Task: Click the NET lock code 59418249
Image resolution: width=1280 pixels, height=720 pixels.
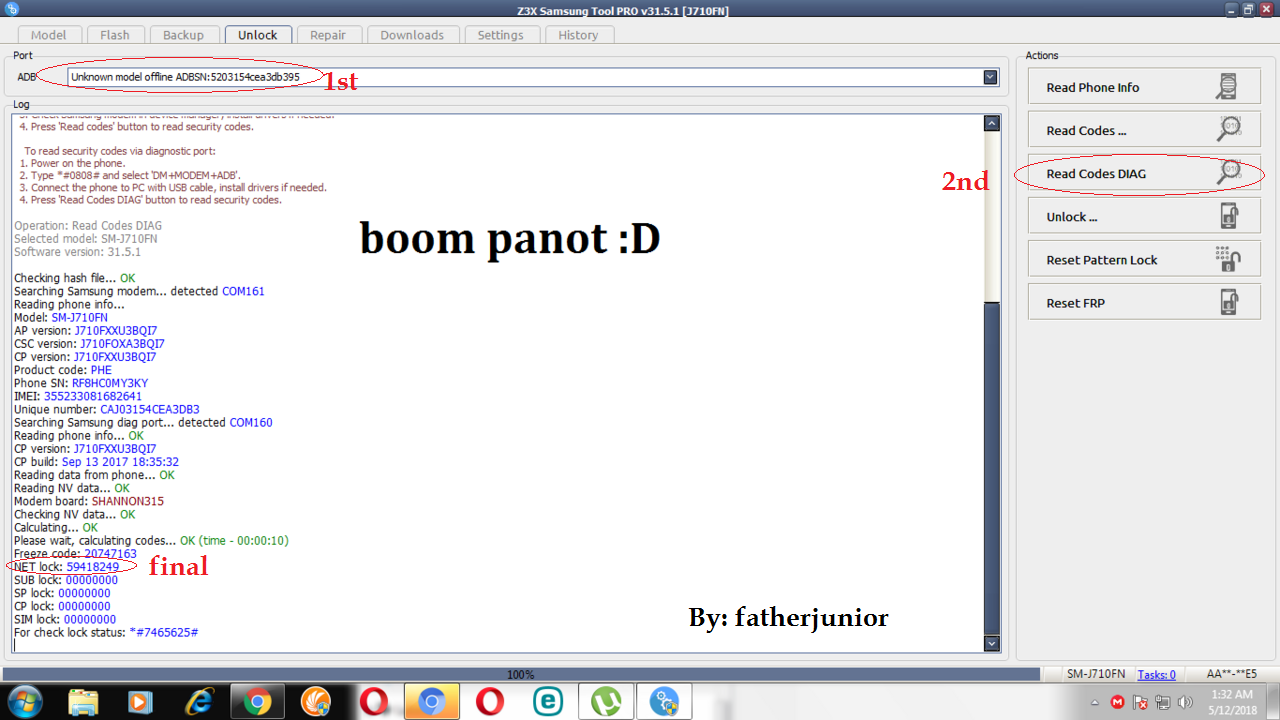Action: [x=93, y=567]
